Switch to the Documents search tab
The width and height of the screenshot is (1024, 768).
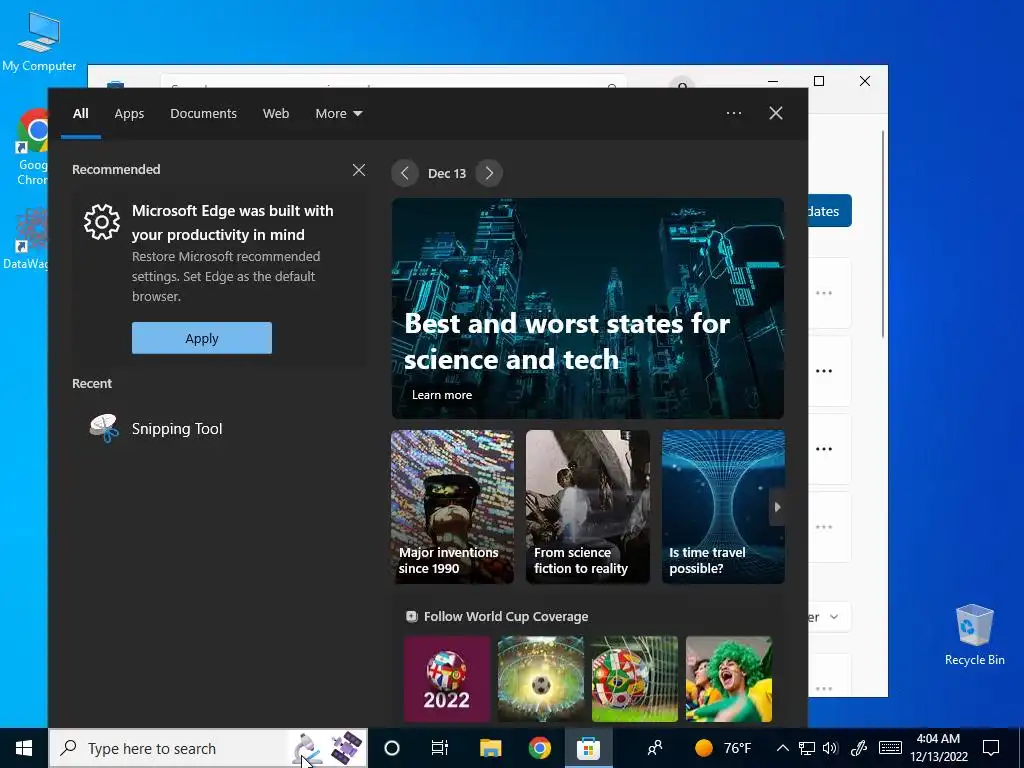click(203, 114)
